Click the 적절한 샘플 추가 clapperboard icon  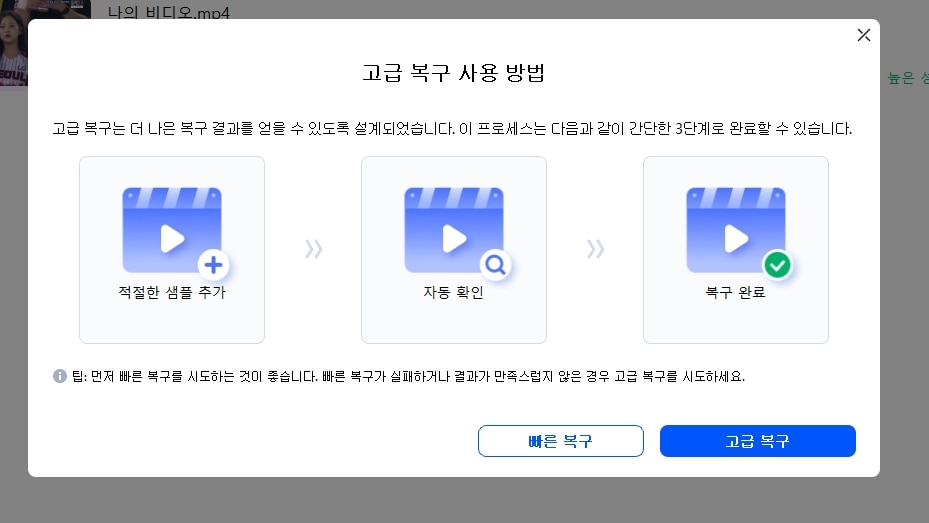coord(172,230)
